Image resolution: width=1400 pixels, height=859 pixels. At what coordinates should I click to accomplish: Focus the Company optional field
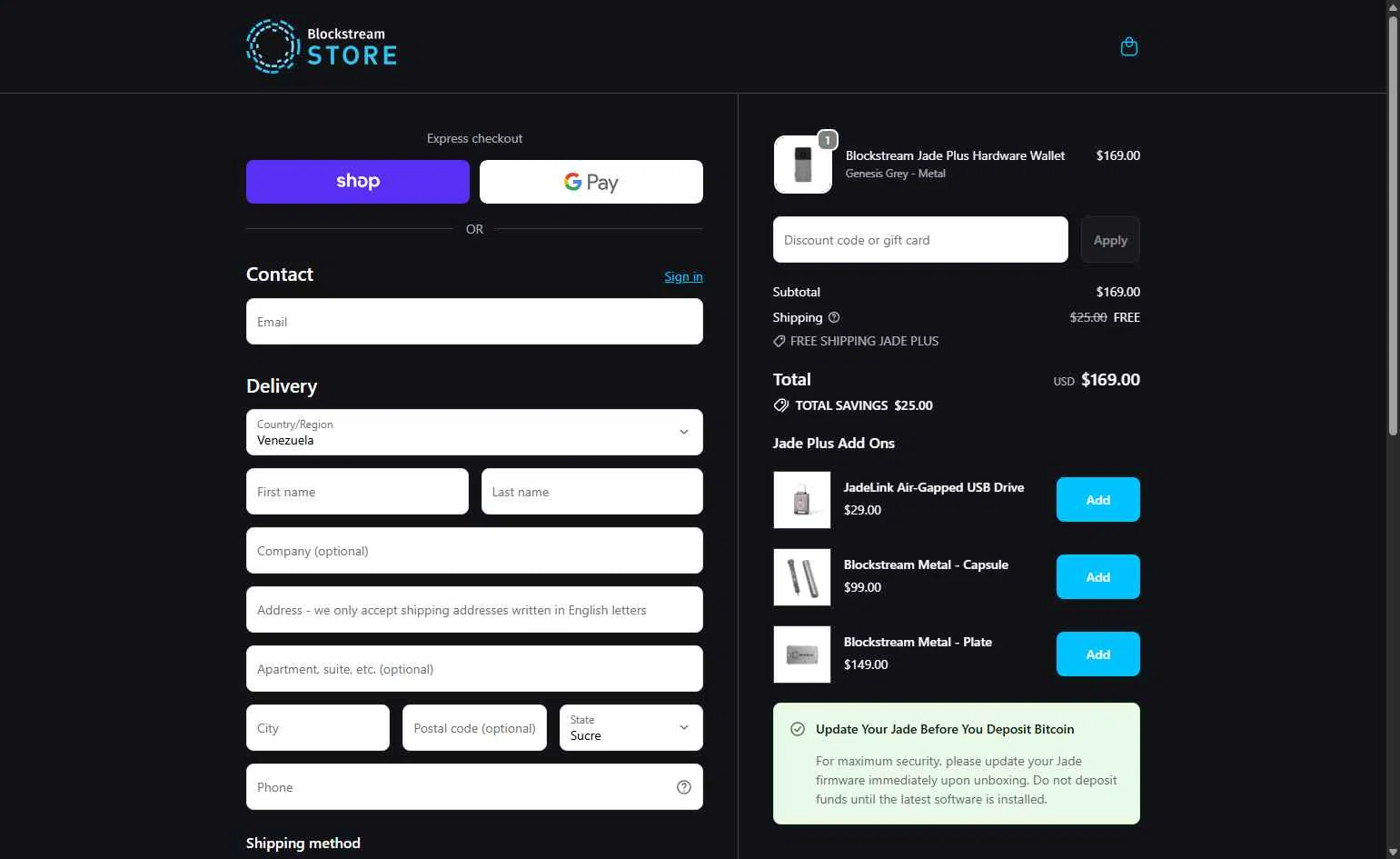point(474,551)
